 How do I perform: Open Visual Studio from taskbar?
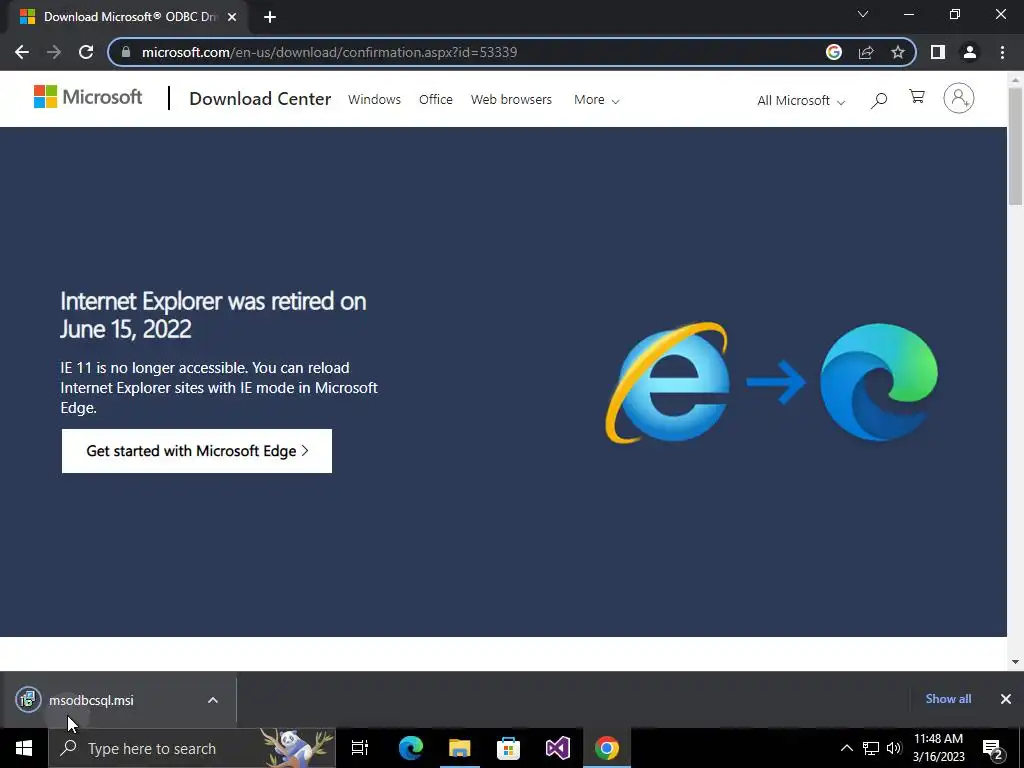(558, 748)
